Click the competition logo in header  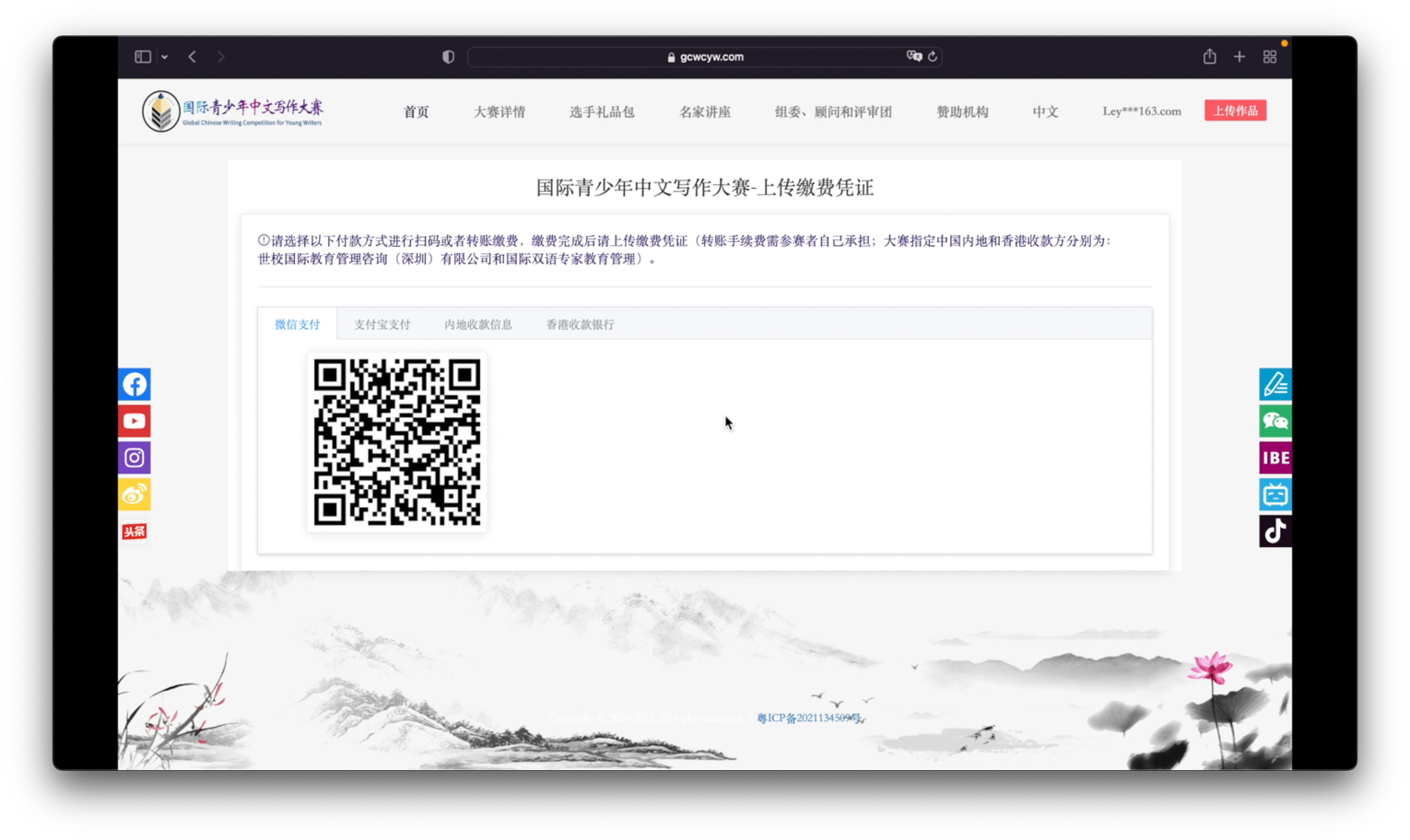[233, 111]
